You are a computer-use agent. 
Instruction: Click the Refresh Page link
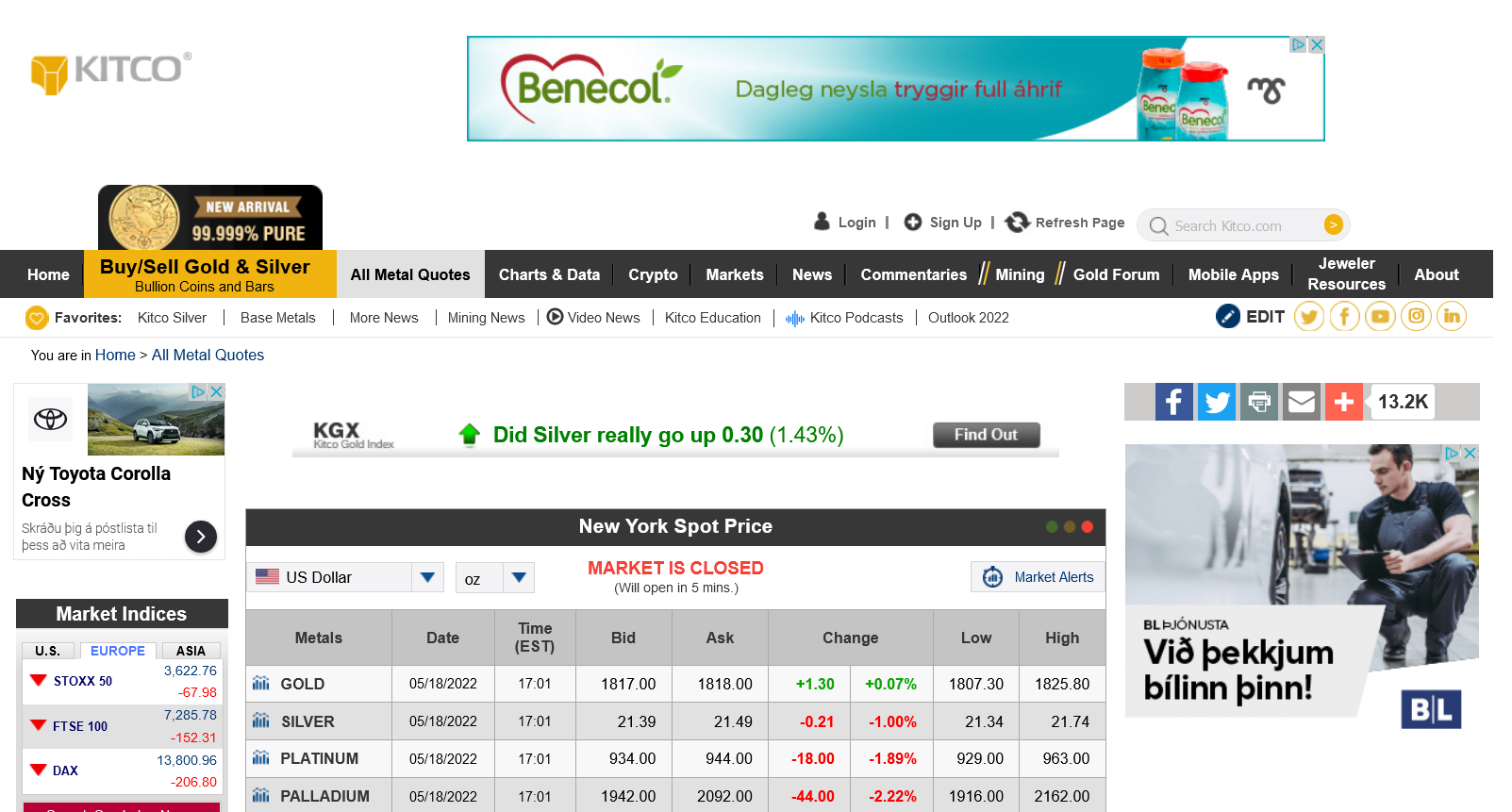coord(1066,223)
